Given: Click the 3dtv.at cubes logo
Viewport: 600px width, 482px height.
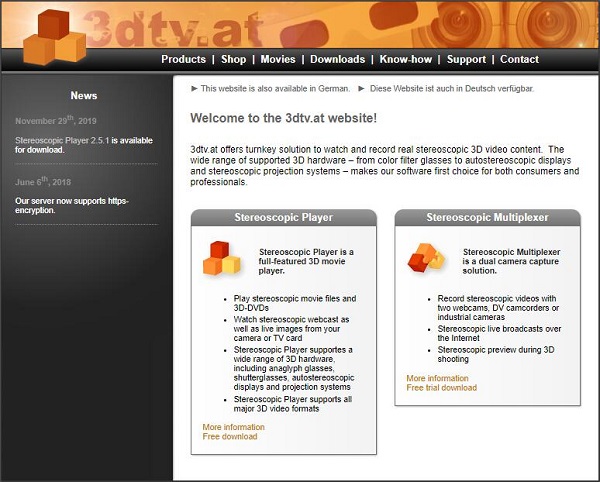Looking at the screenshot, I should [54, 37].
